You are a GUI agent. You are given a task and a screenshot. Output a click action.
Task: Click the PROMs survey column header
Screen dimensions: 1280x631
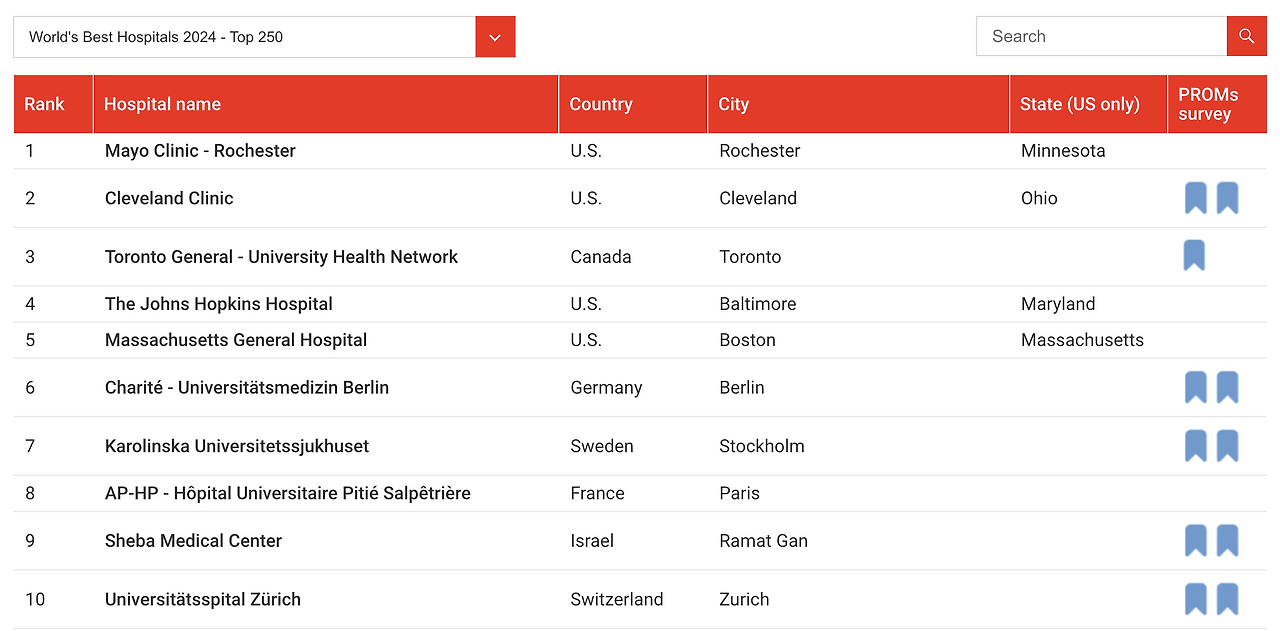1217,104
